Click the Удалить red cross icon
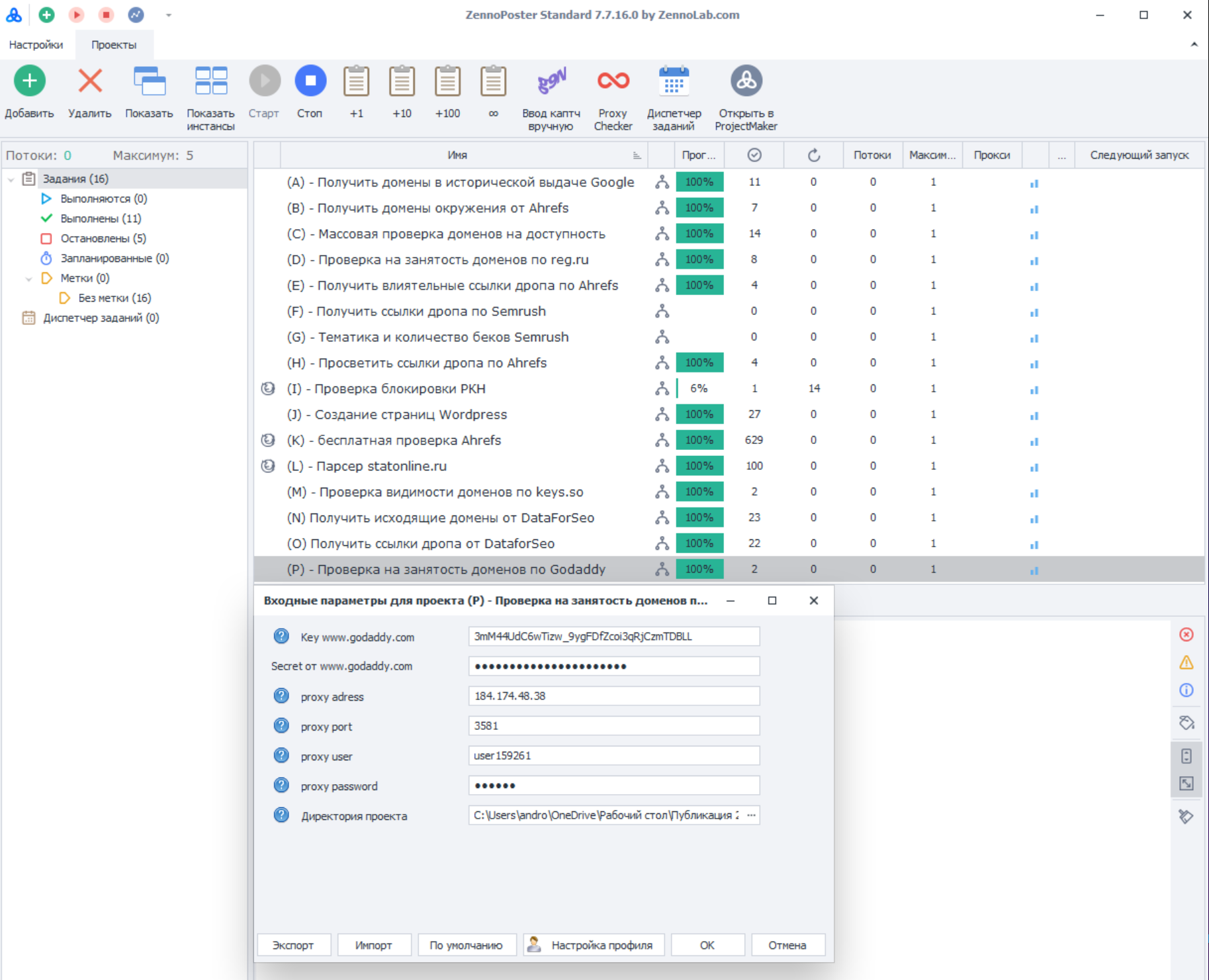This screenshot has width=1209, height=980. coord(90,81)
